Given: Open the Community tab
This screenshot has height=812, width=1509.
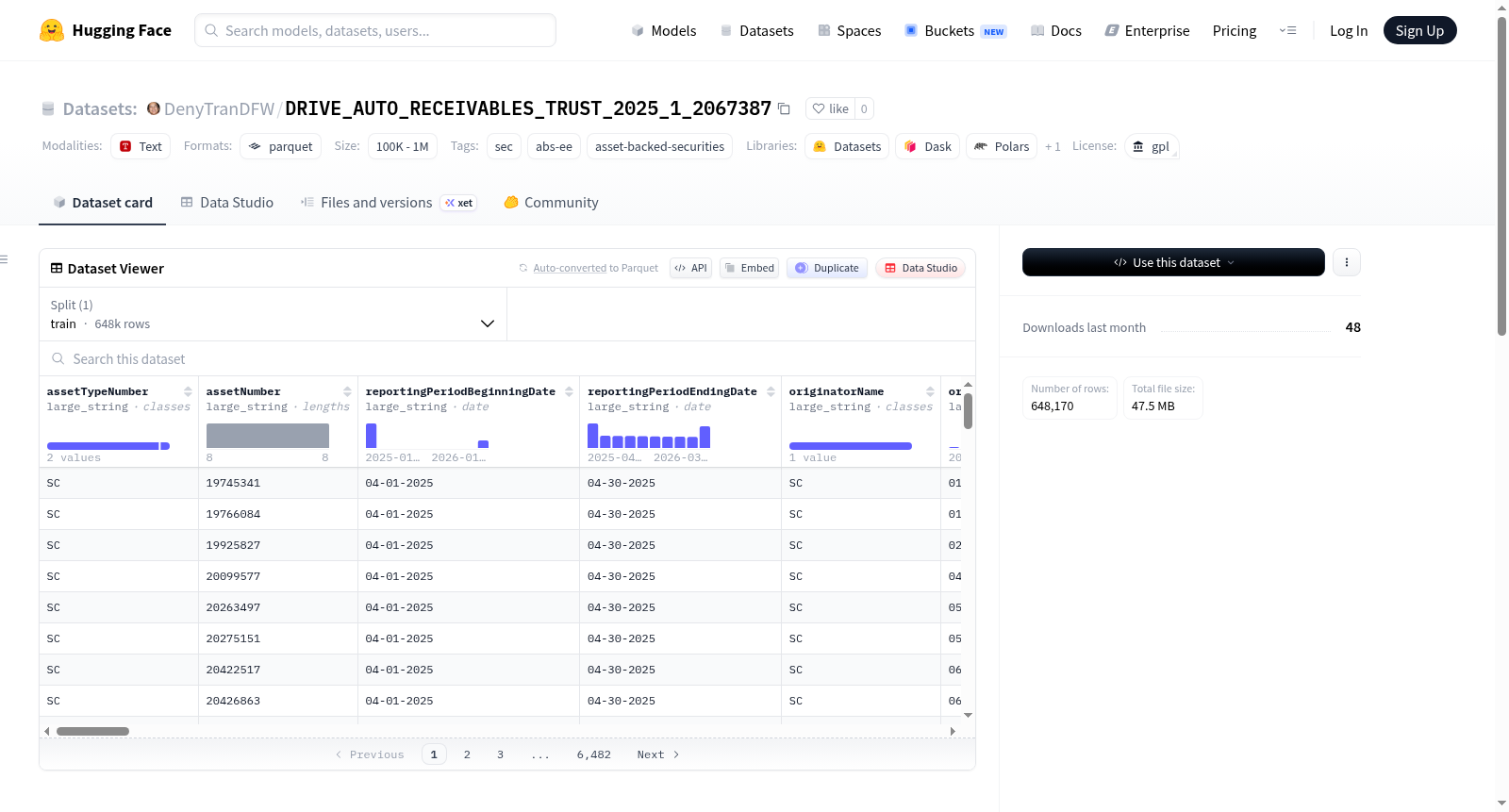Looking at the screenshot, I should click(551, 203).
